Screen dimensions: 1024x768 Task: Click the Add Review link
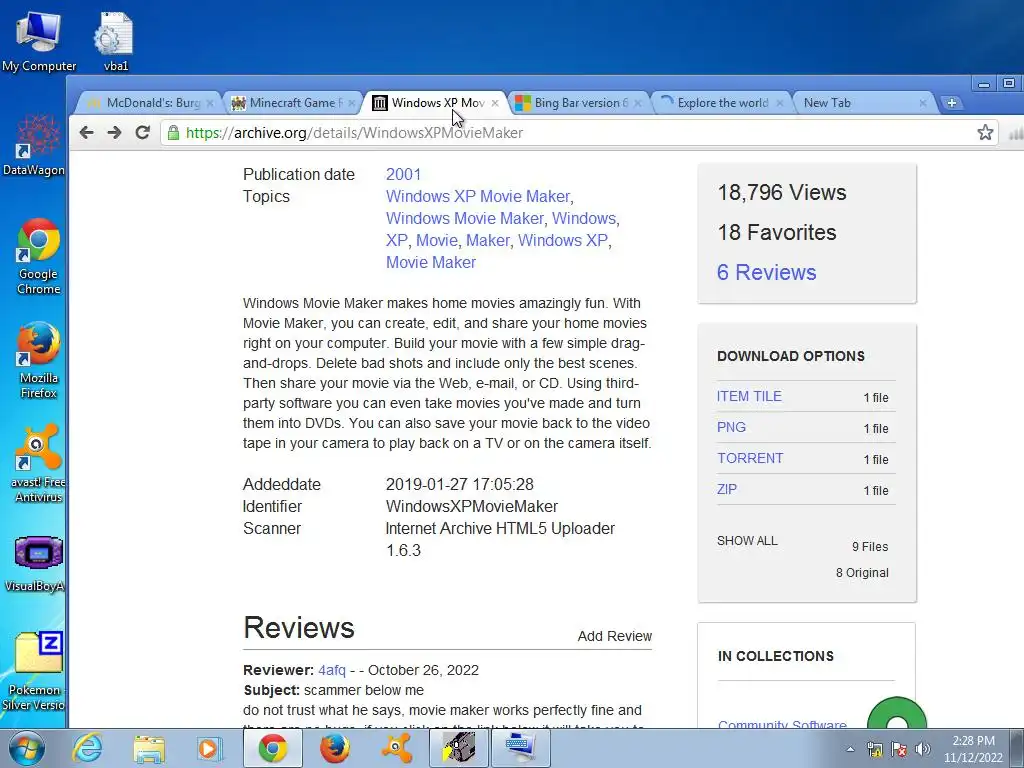coord(615,636)
